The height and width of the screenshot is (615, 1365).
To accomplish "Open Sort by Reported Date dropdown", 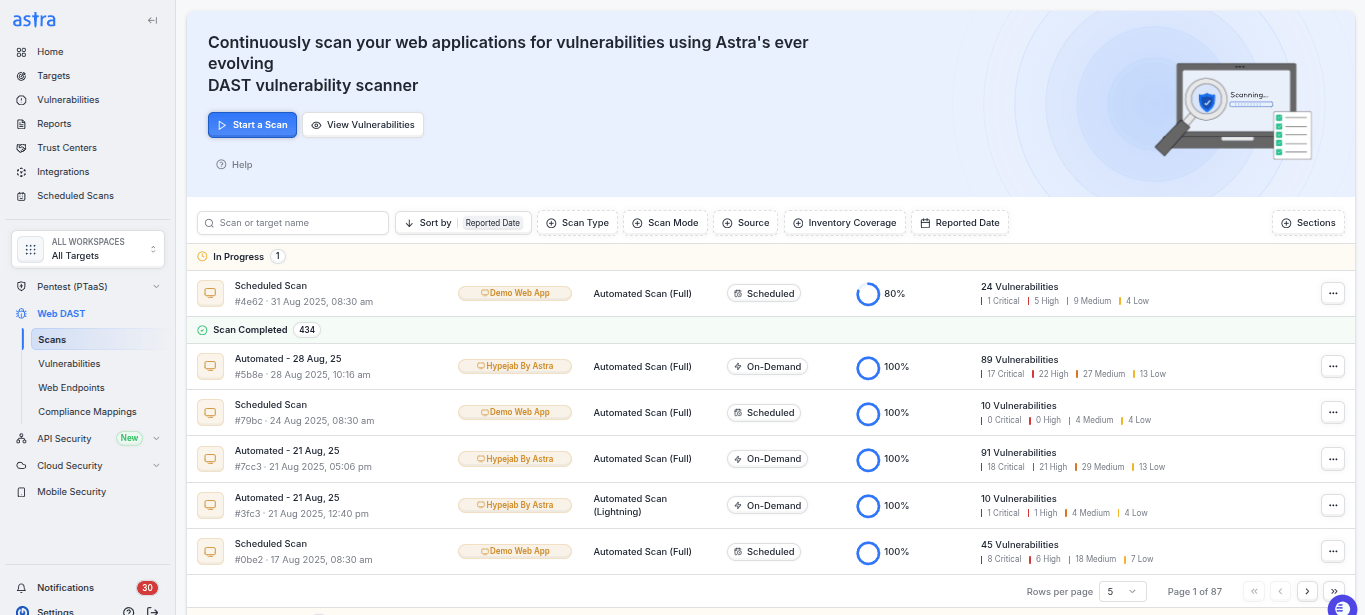I will [x=463, y=223].
